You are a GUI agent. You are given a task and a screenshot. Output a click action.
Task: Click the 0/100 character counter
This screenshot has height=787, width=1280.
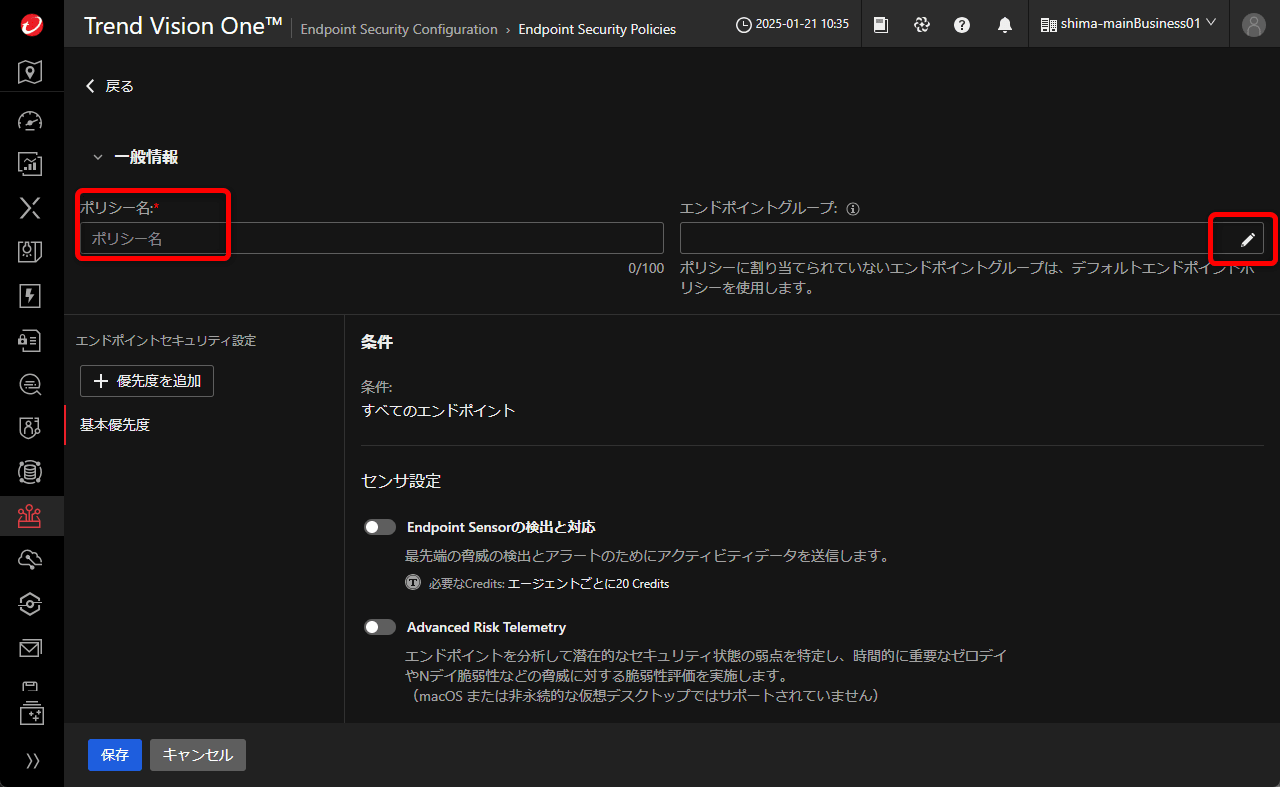(x=646, y=268)
